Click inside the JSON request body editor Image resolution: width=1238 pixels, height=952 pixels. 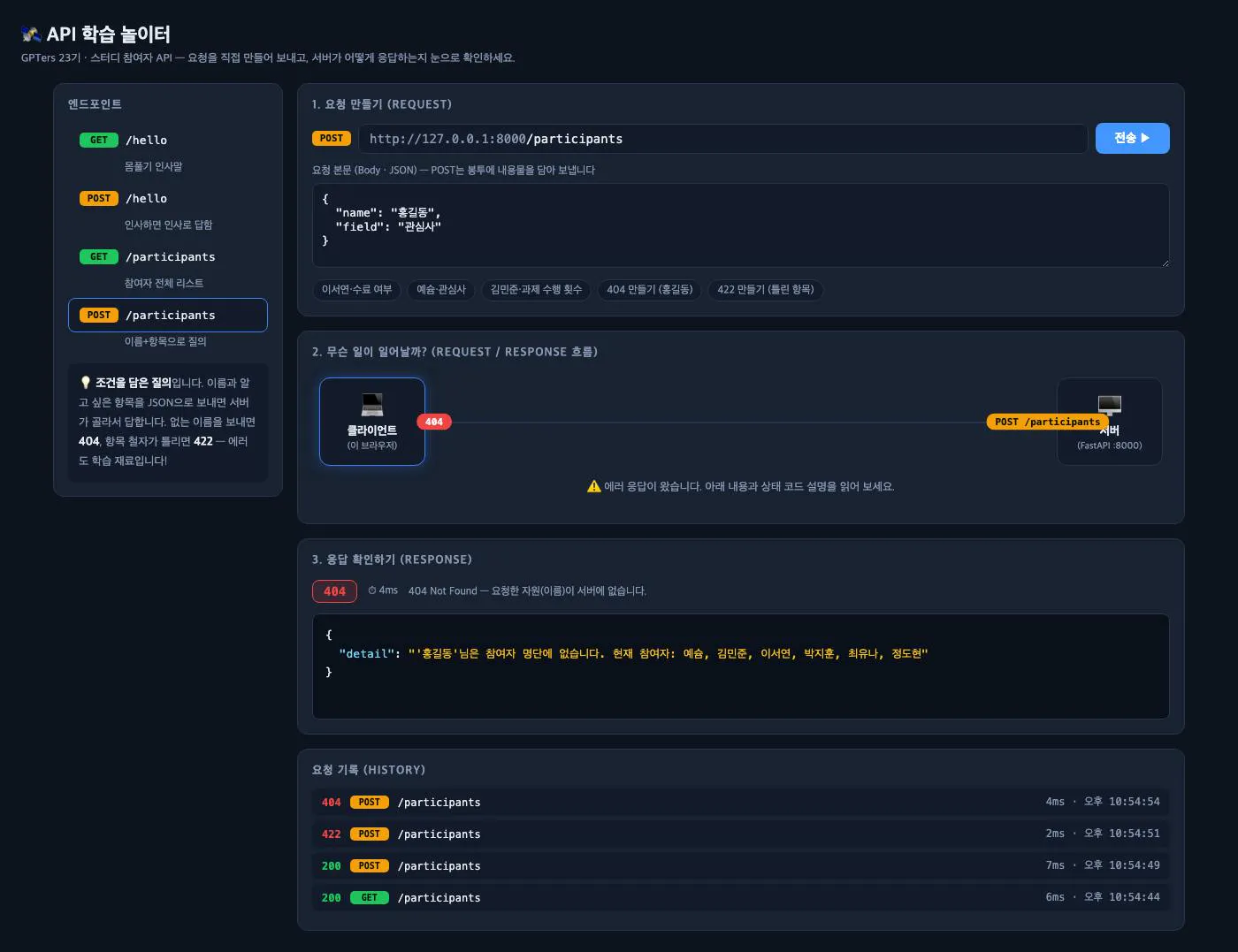pos(741,225)
